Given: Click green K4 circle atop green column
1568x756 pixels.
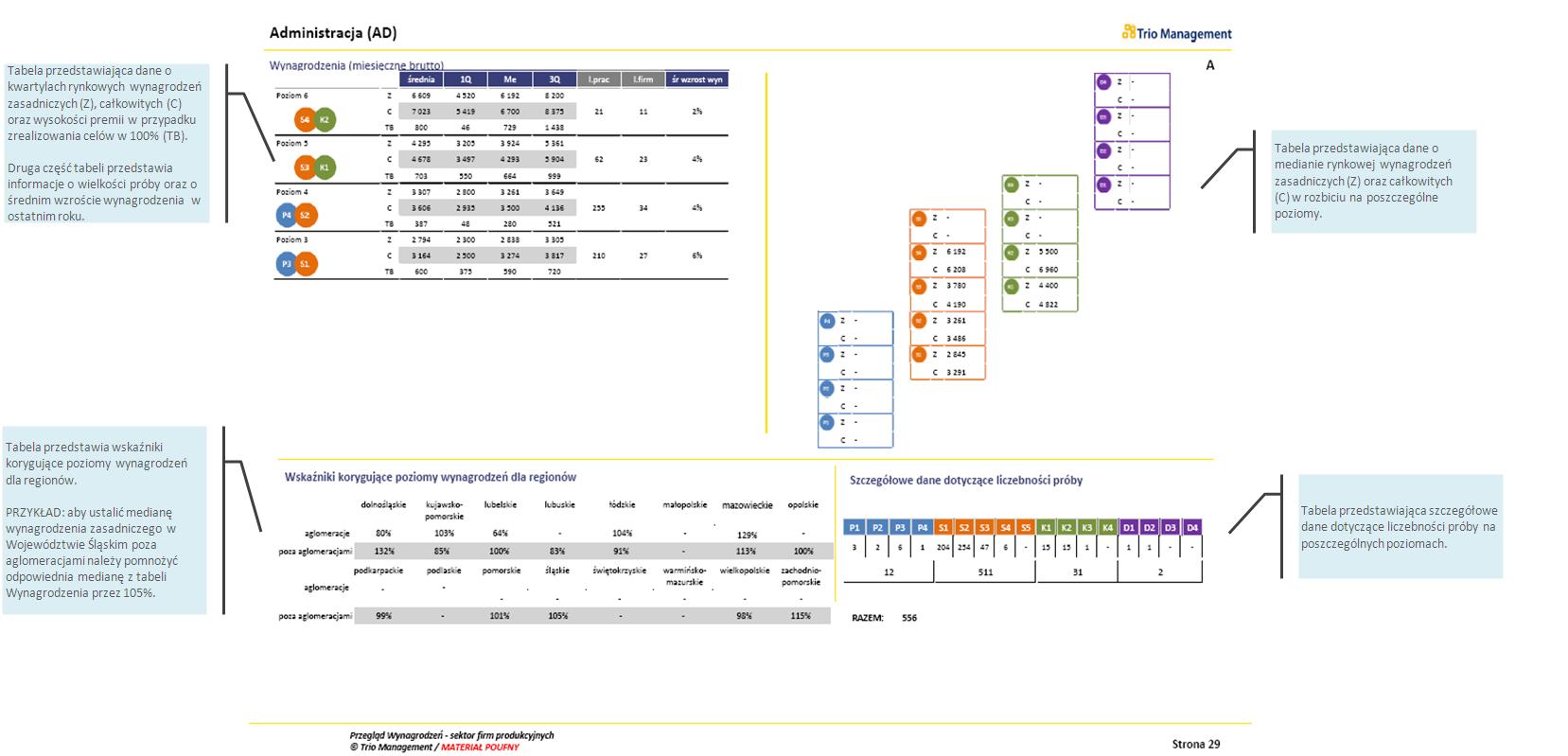Looking at the screenshot, I should click(1012, 185).
